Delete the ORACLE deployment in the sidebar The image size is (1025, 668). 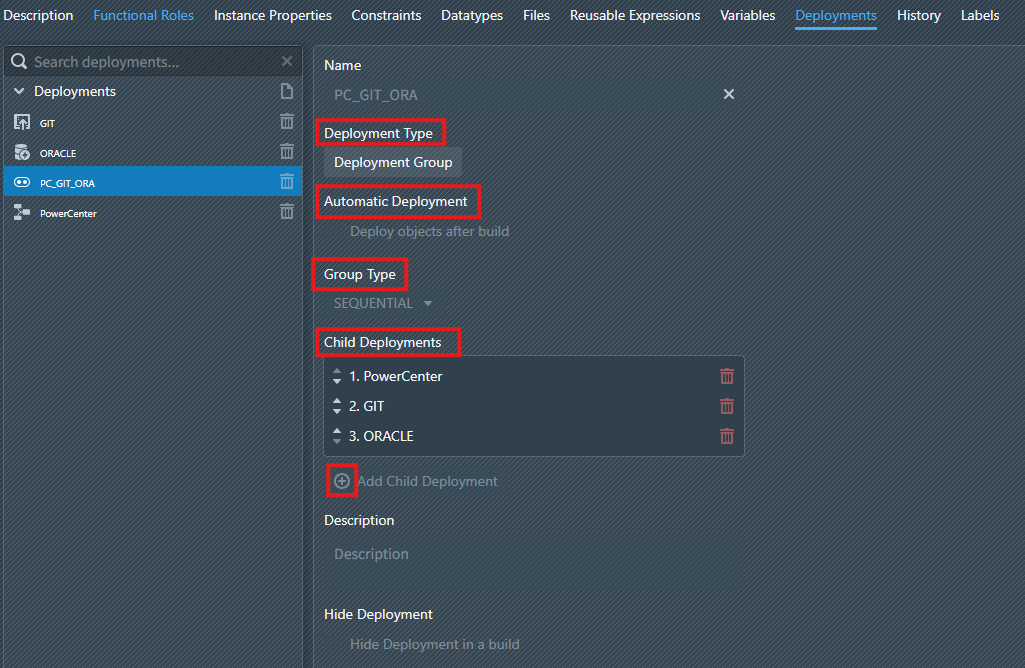coord(287,152)
